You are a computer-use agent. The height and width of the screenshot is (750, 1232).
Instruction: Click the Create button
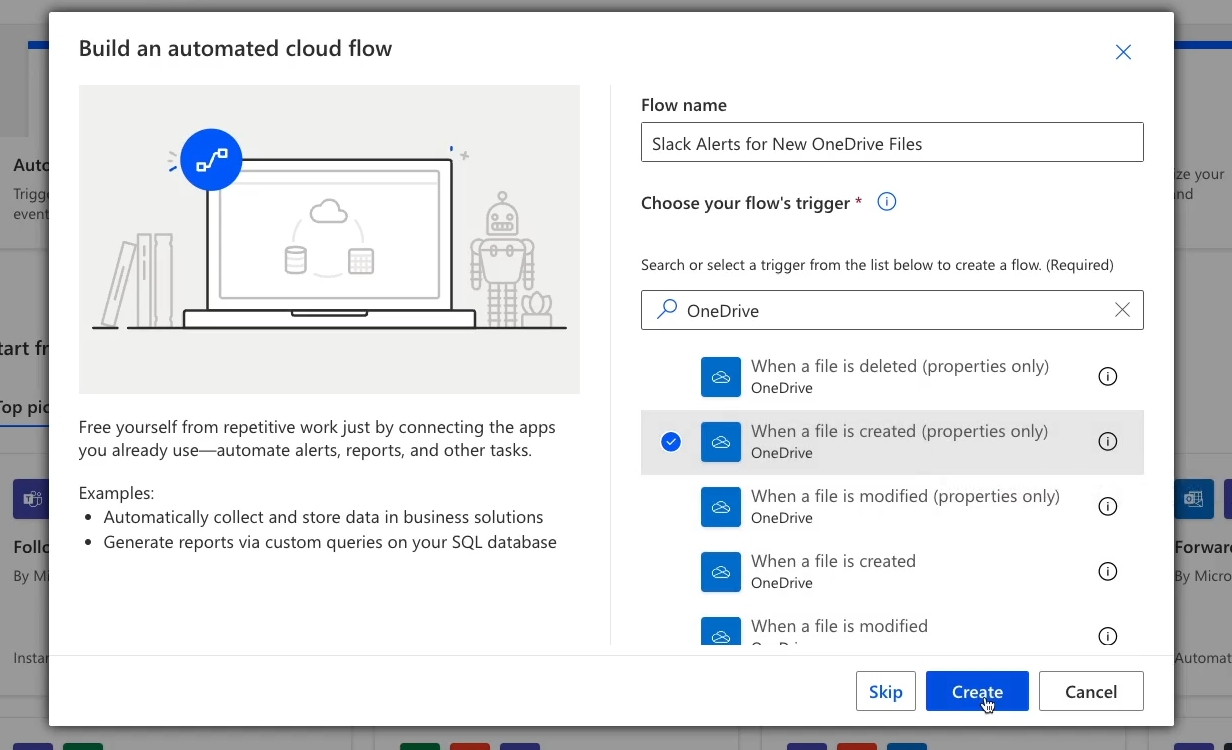click(x=977, y=691)
